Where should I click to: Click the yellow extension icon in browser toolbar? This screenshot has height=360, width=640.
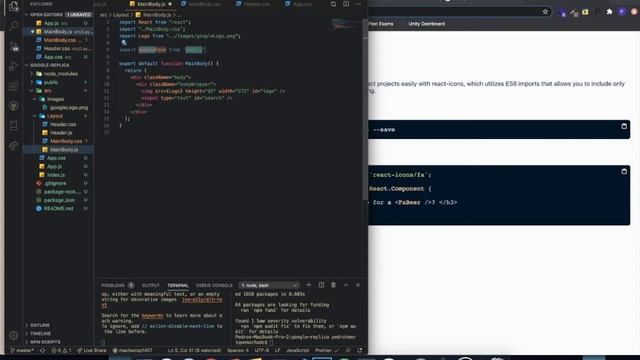585,12
